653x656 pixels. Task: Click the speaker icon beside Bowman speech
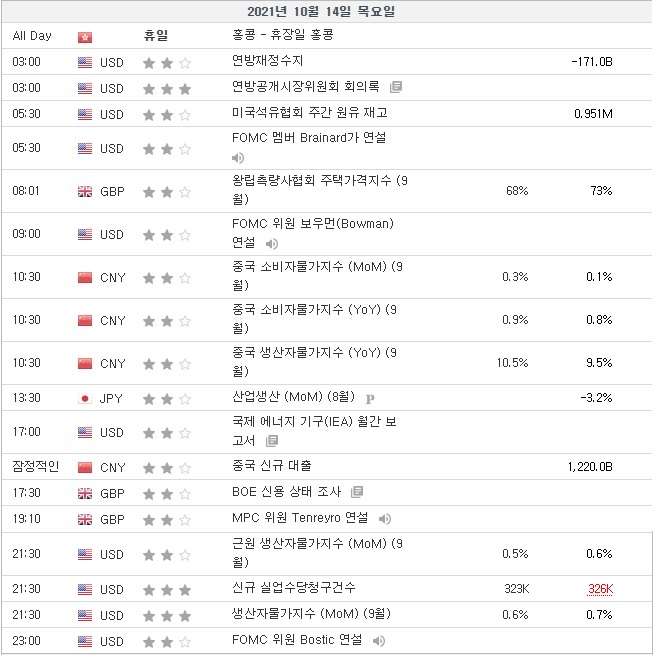click(272, 243)
